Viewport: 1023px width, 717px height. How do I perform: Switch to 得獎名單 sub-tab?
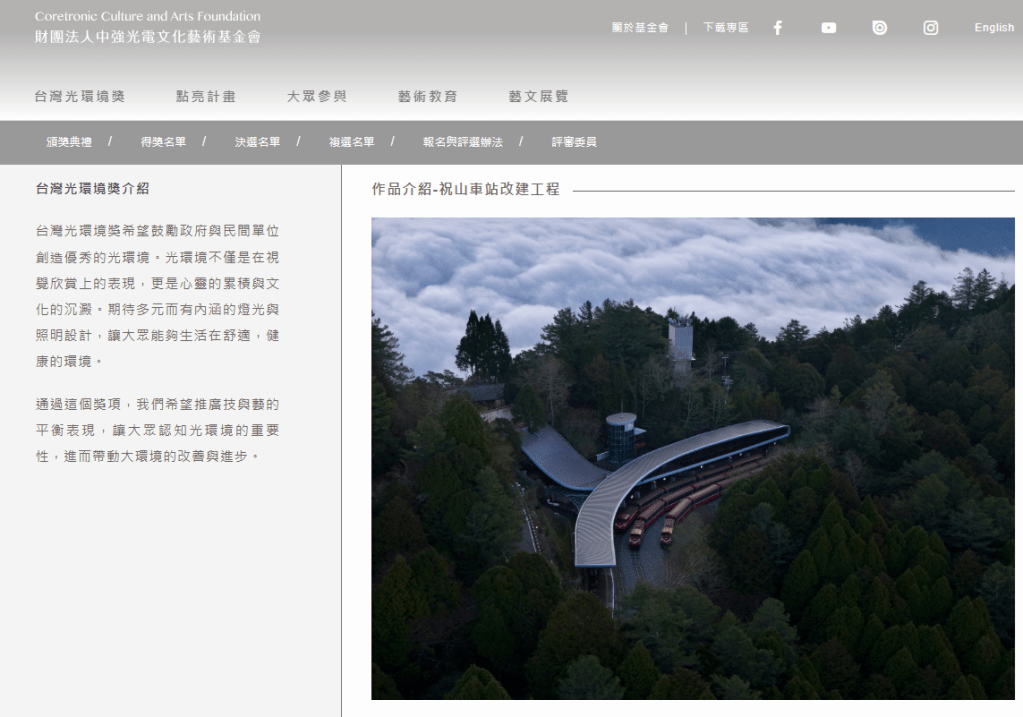tap(163, 142)
